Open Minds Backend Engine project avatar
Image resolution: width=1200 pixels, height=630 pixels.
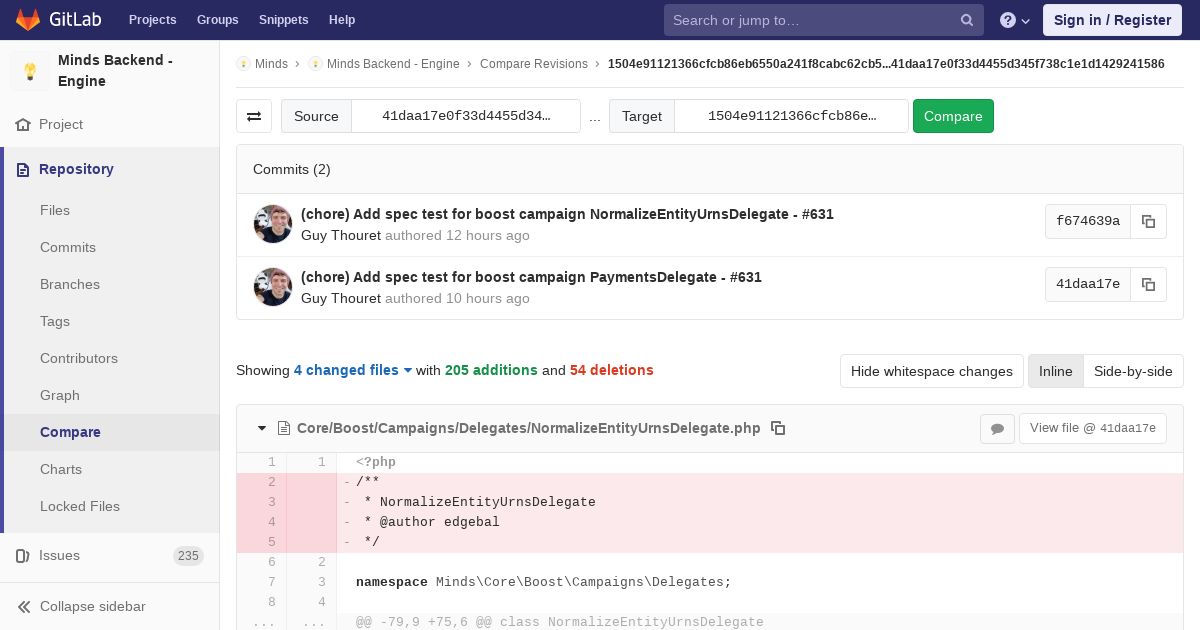[30, 71]
